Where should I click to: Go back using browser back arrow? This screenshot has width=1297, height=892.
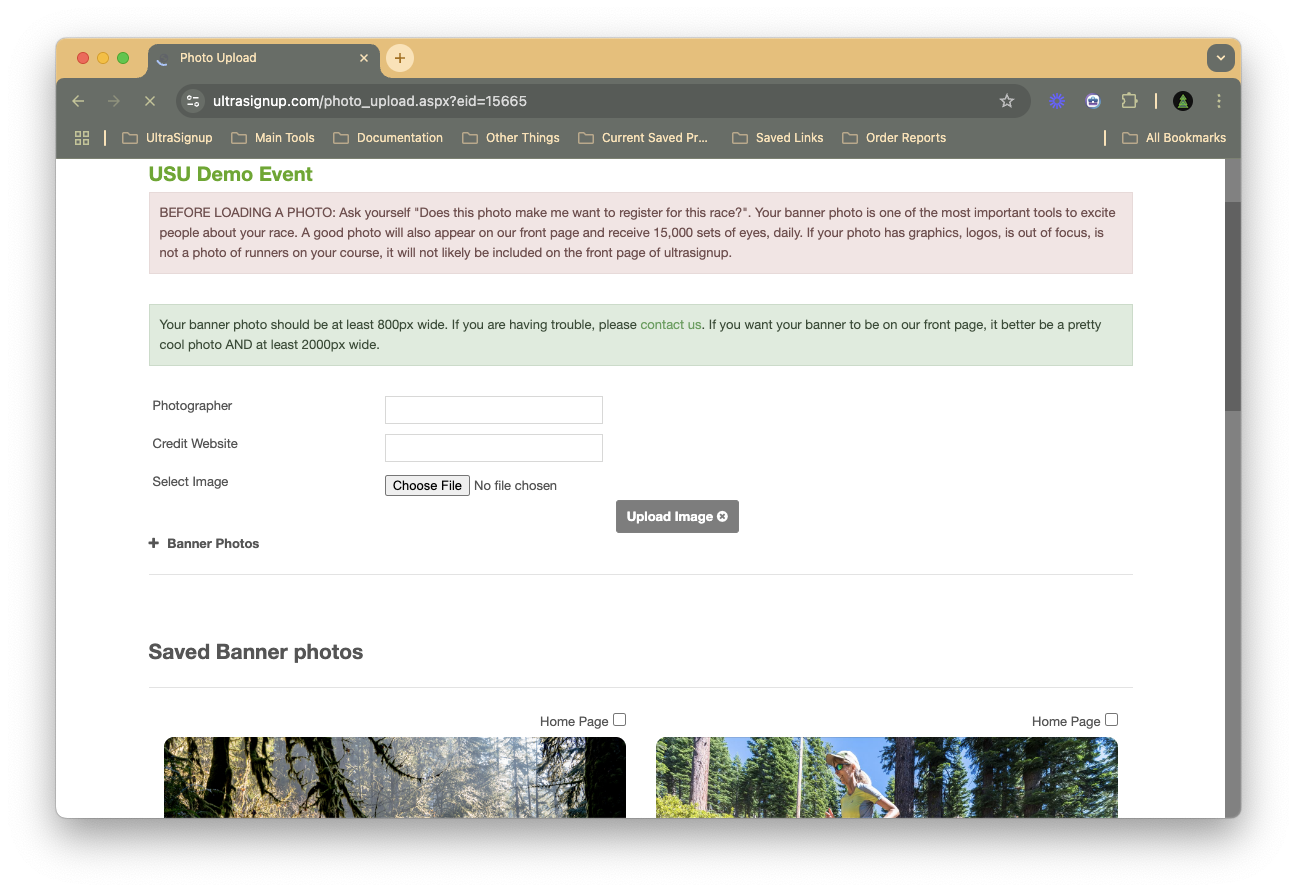78,101
